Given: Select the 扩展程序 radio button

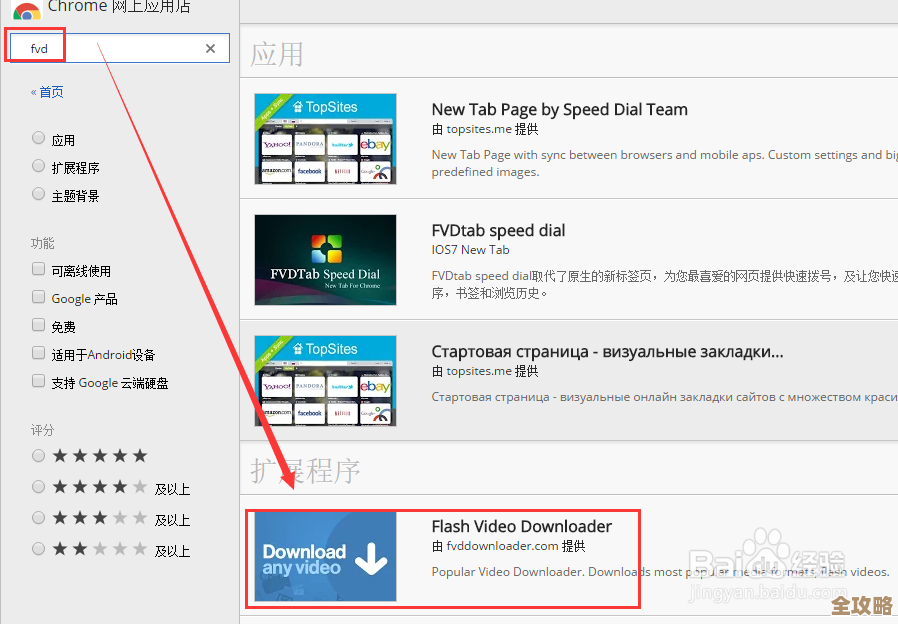Looking at the screenshot, I should 39,167.
